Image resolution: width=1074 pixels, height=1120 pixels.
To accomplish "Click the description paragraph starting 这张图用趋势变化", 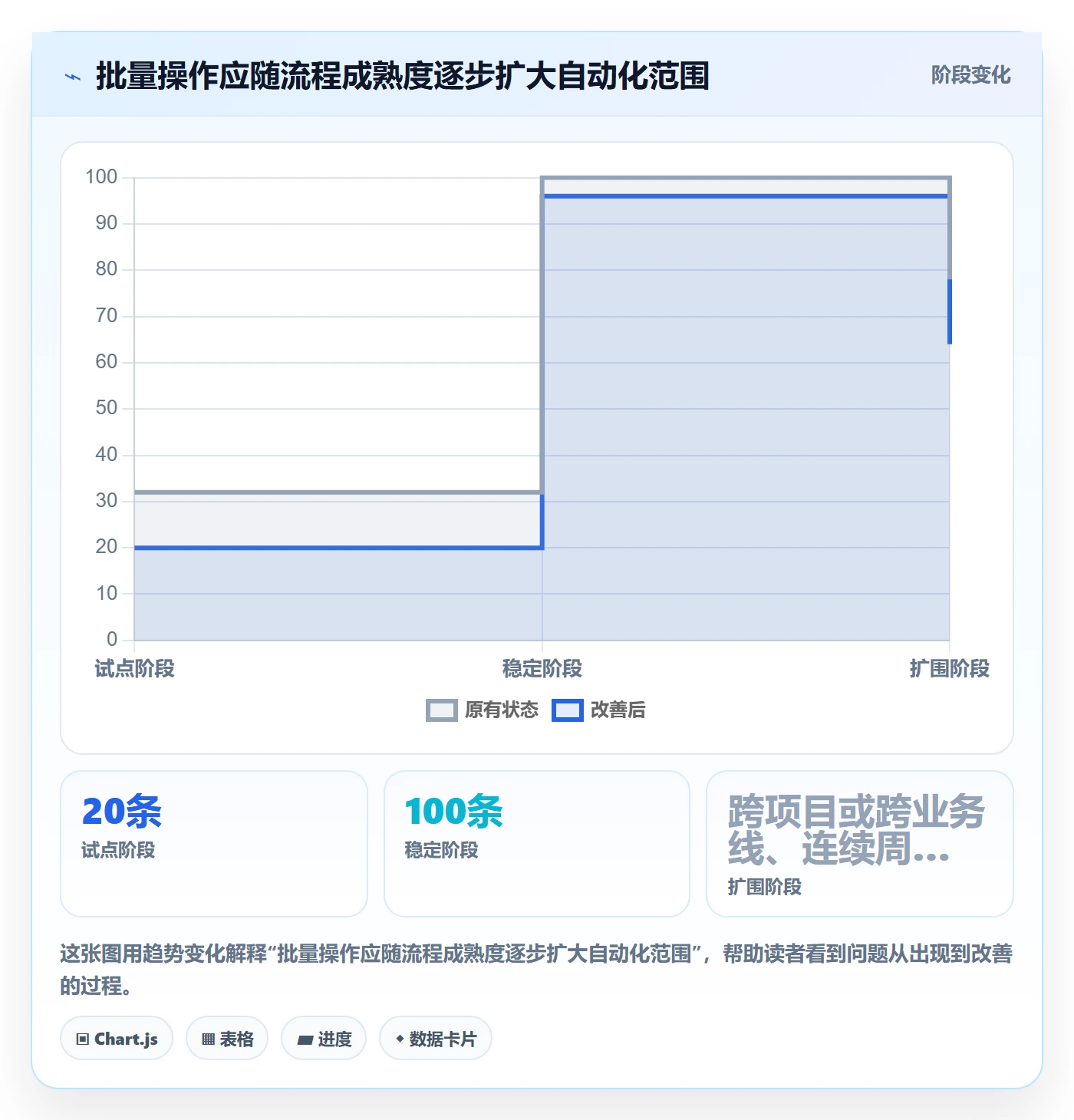I will 536,970.
